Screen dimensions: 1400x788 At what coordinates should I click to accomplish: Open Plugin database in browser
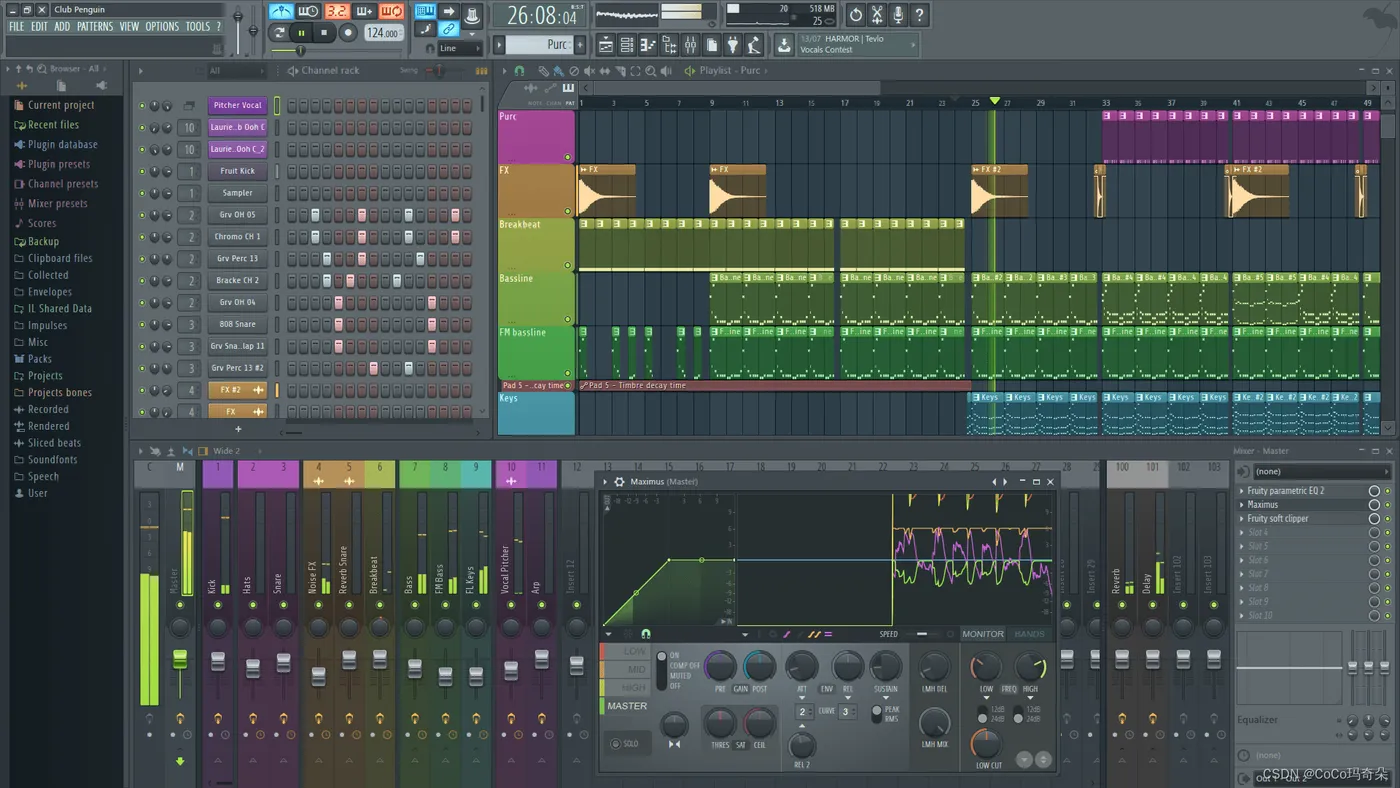62,145
